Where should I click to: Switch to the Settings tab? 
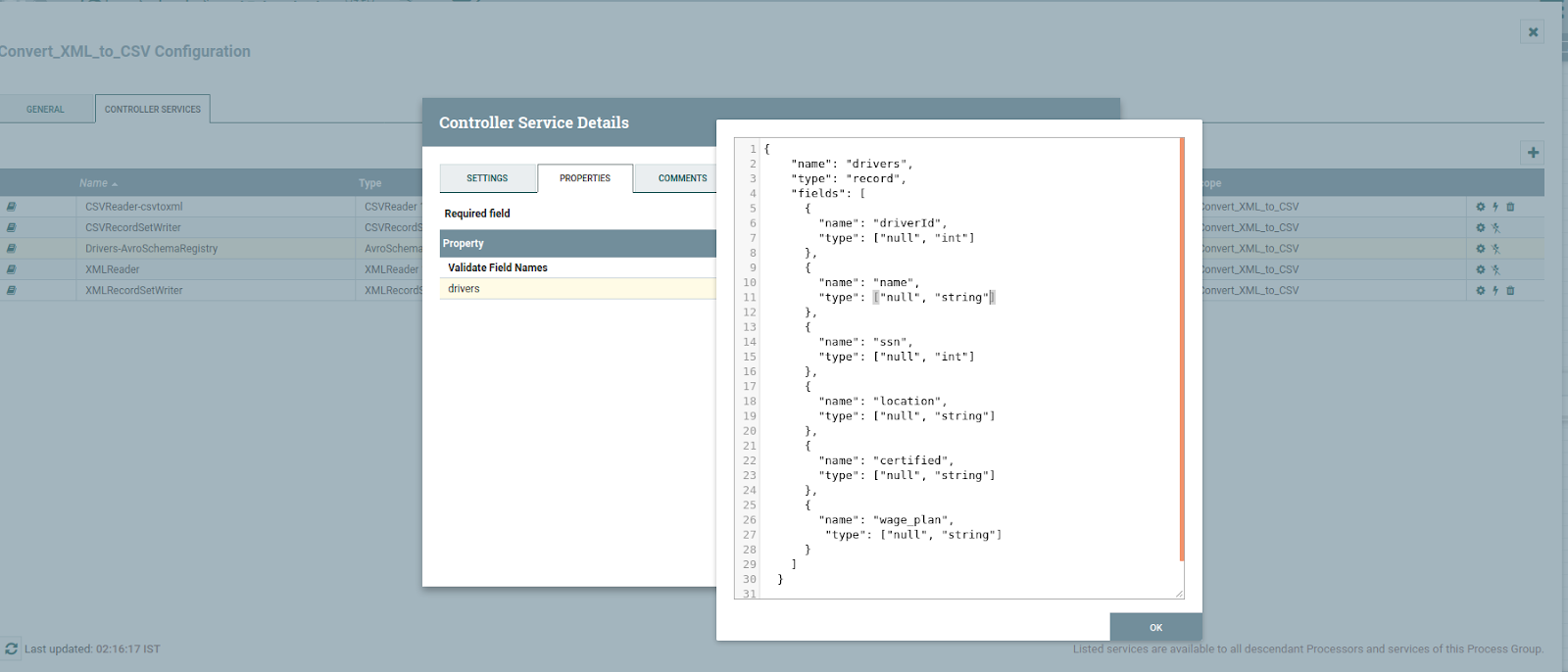tap(487, 178)
